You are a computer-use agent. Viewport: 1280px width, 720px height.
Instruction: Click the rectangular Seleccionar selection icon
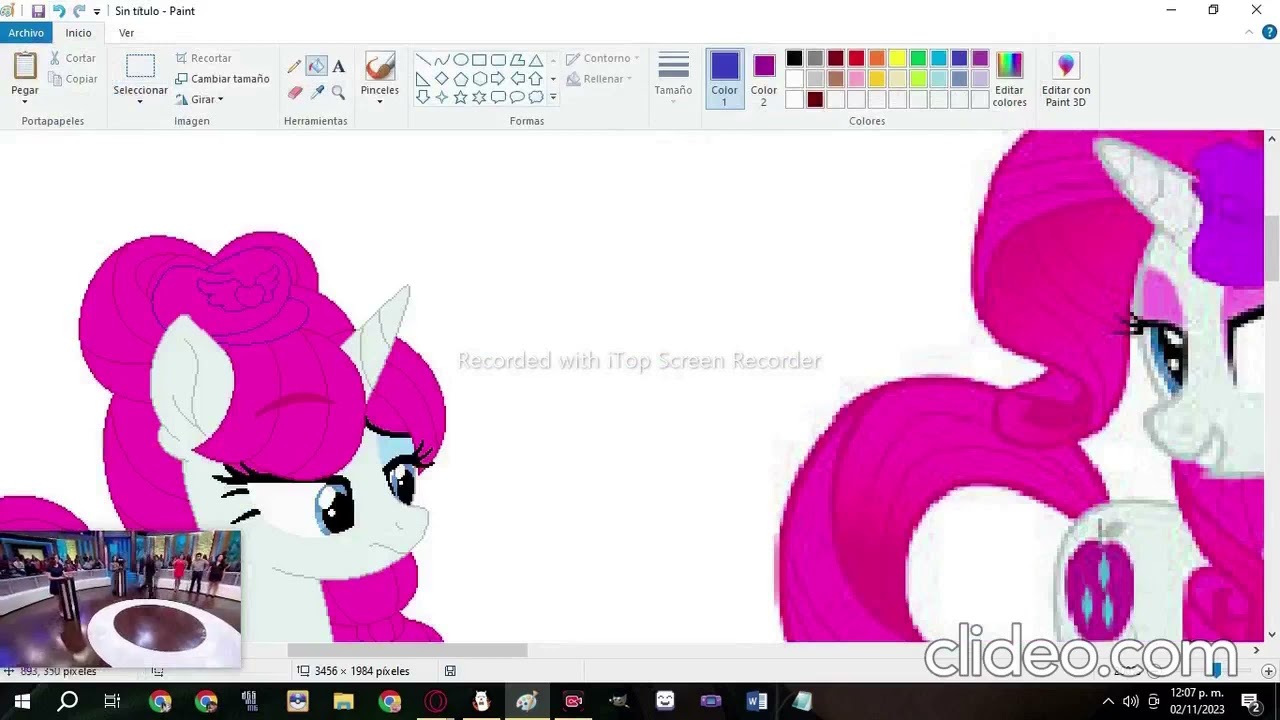point(140,67)
